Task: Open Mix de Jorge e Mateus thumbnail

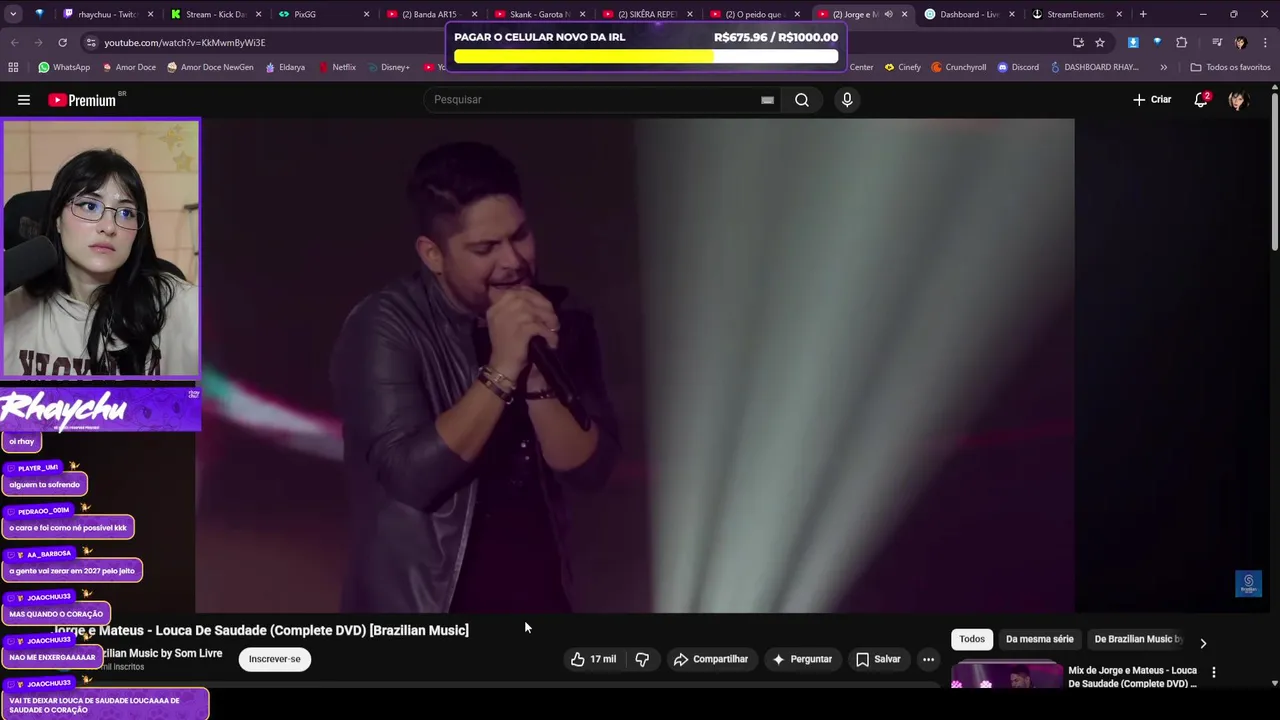Action: tap(1007, 676)
